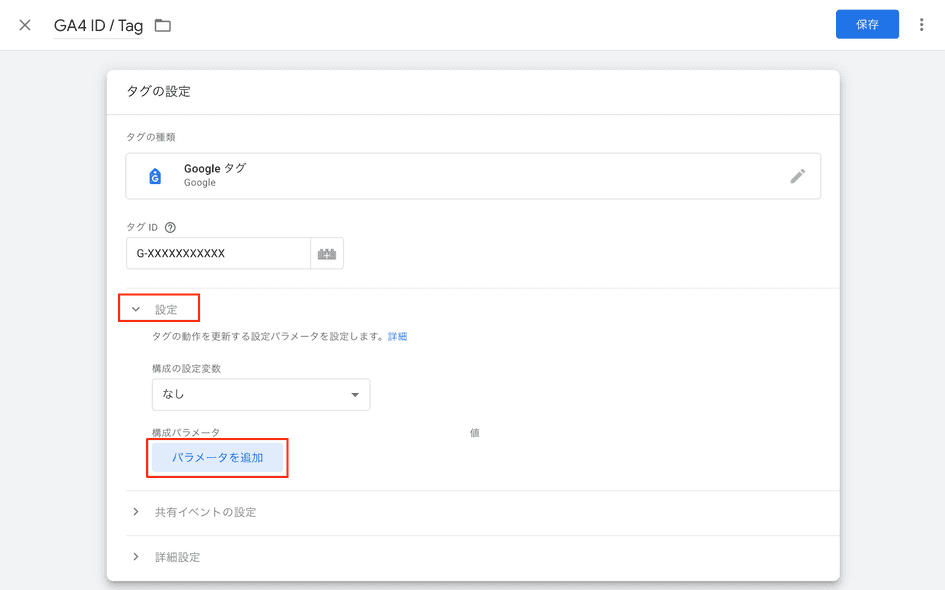Click the chevron beside 共有イベントの設定
Viewport: 945px width, 590px height.
[136, 511]
